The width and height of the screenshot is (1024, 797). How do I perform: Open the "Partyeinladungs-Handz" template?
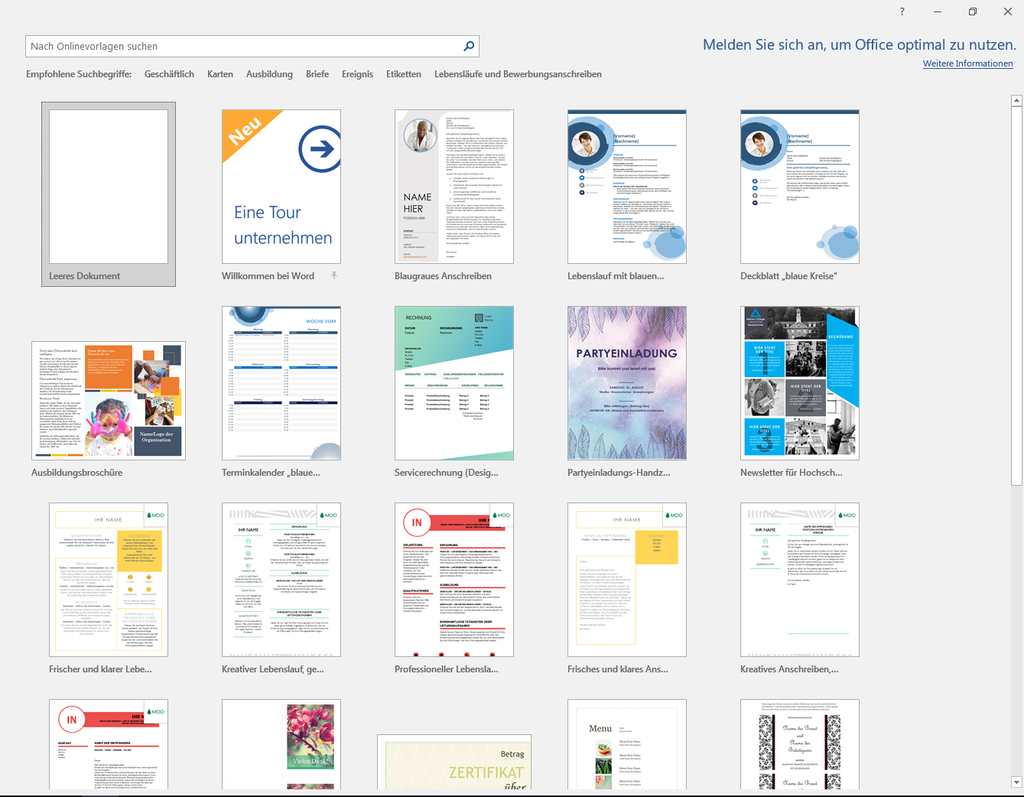(x=627, y=382)
